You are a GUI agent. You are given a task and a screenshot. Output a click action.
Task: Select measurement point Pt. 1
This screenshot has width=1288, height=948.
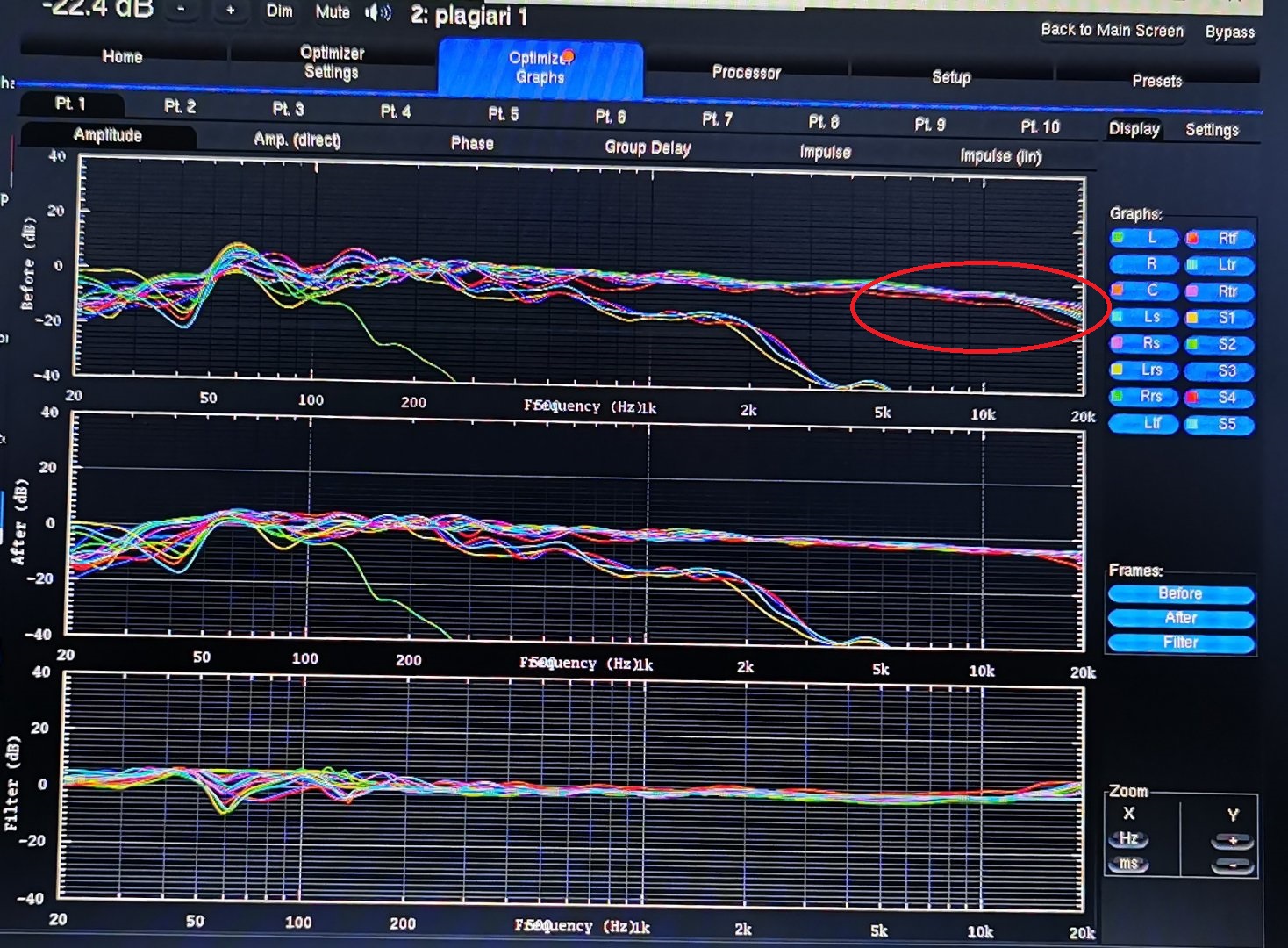point(70,104)
